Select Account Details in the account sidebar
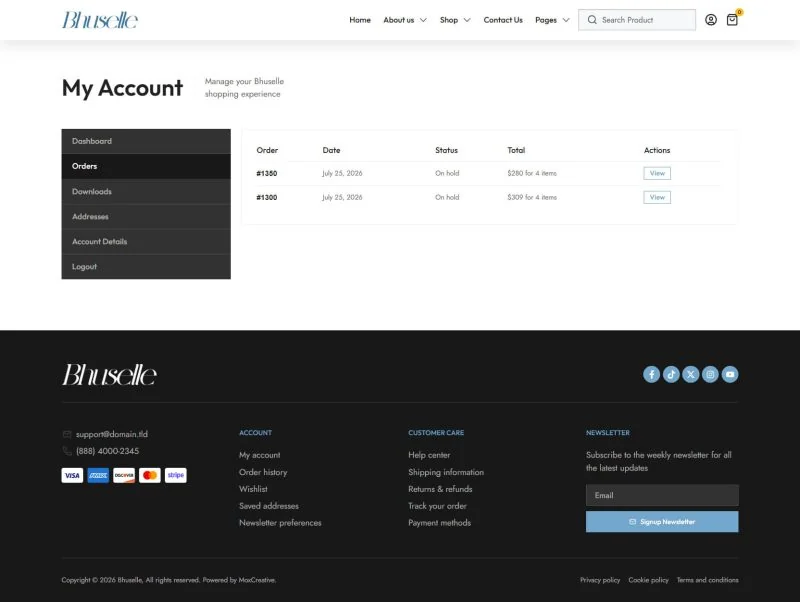 point(146,241)
